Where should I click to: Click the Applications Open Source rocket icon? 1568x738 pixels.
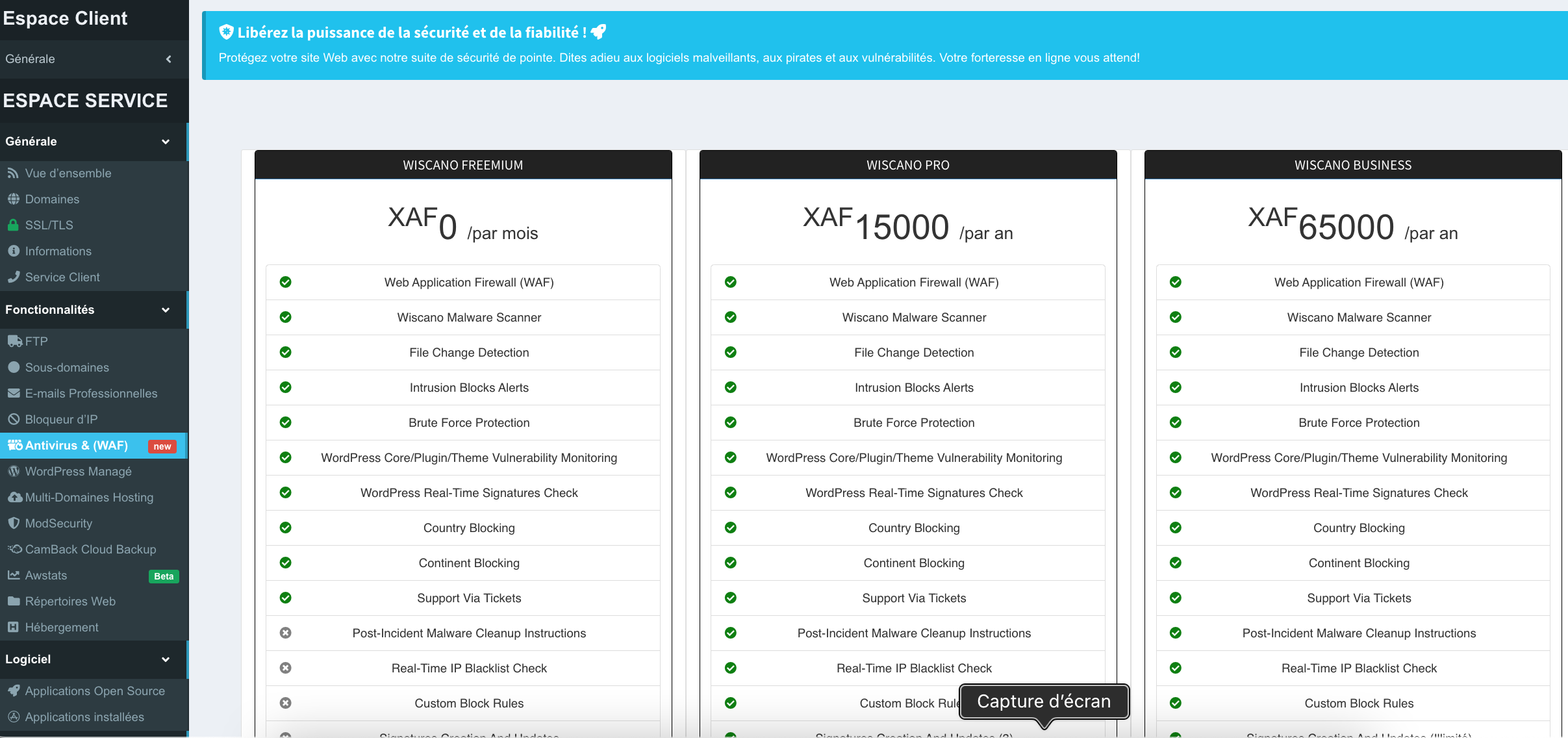(x=13, y=691)
